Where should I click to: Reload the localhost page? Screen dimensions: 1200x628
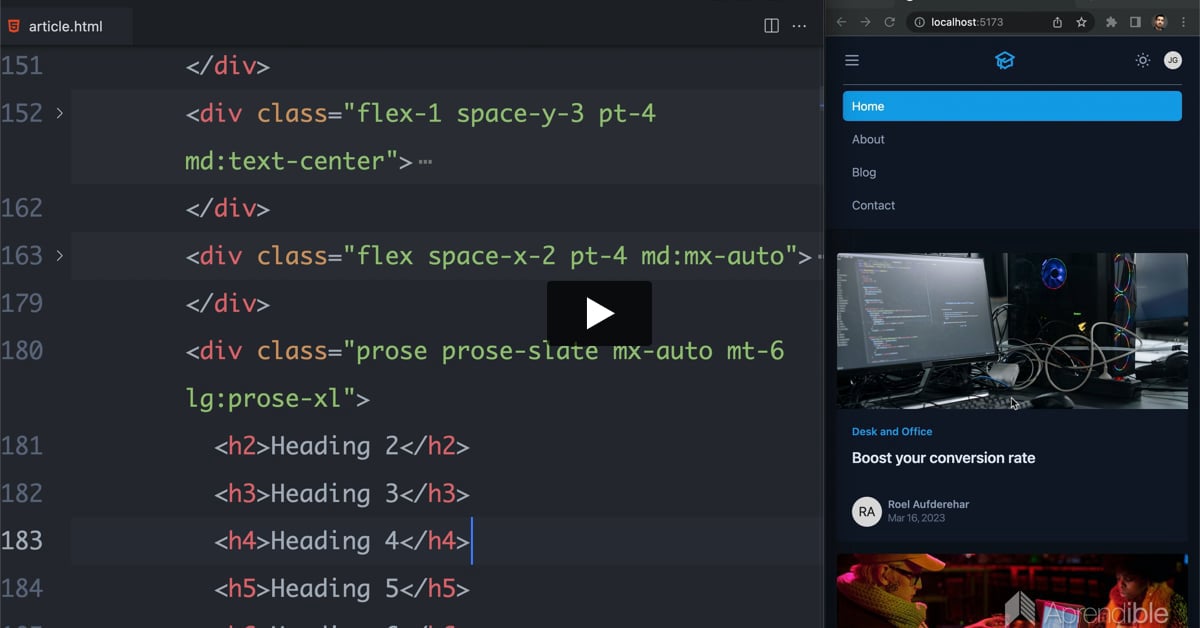pyautogui.click(x=889, y=22)
